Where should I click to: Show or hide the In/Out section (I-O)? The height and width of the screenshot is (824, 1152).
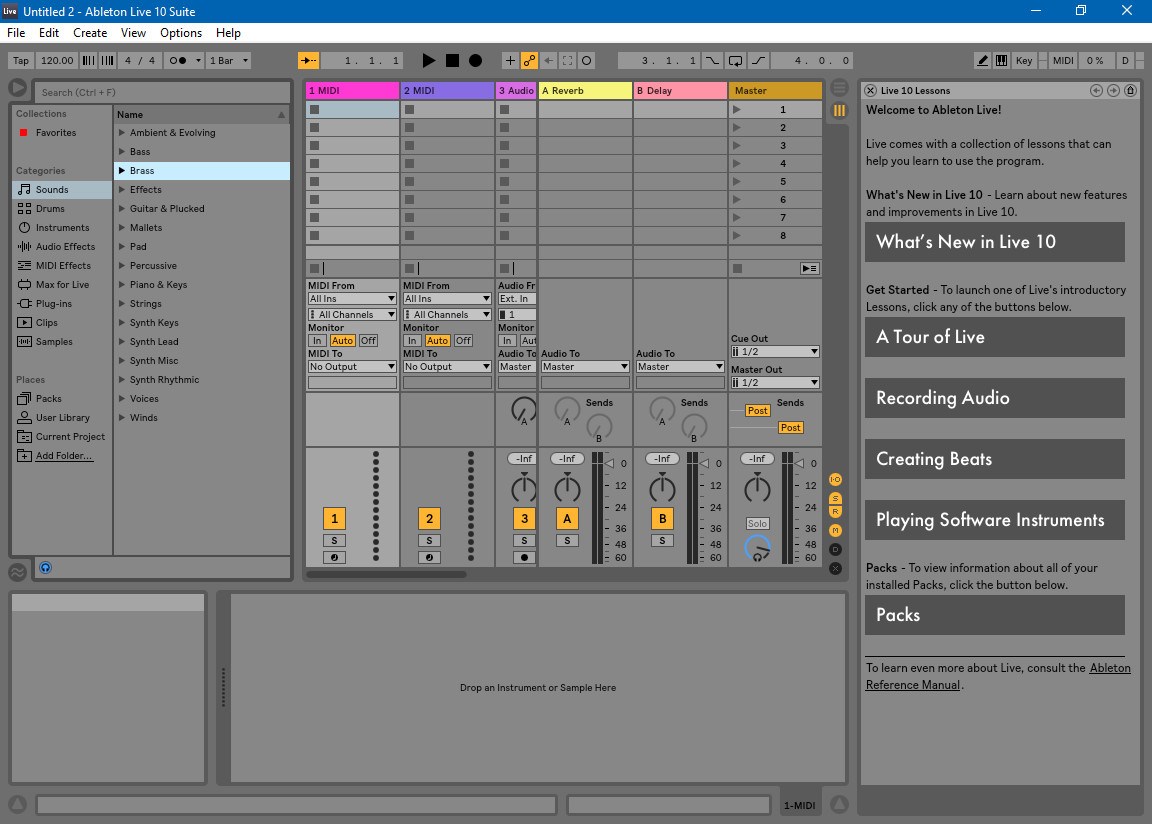pos(836,480)
